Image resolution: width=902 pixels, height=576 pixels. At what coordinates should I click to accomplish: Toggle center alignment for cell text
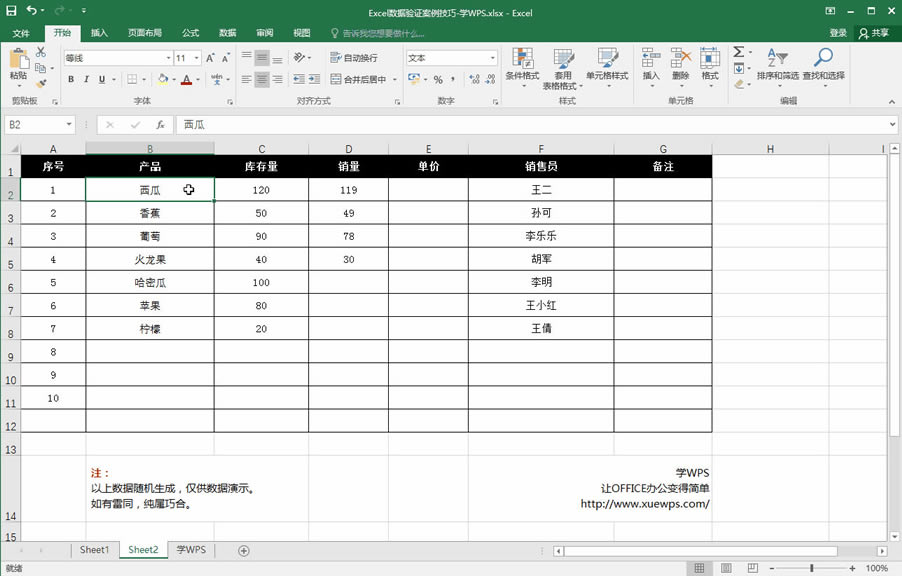(x=262, y=79)
